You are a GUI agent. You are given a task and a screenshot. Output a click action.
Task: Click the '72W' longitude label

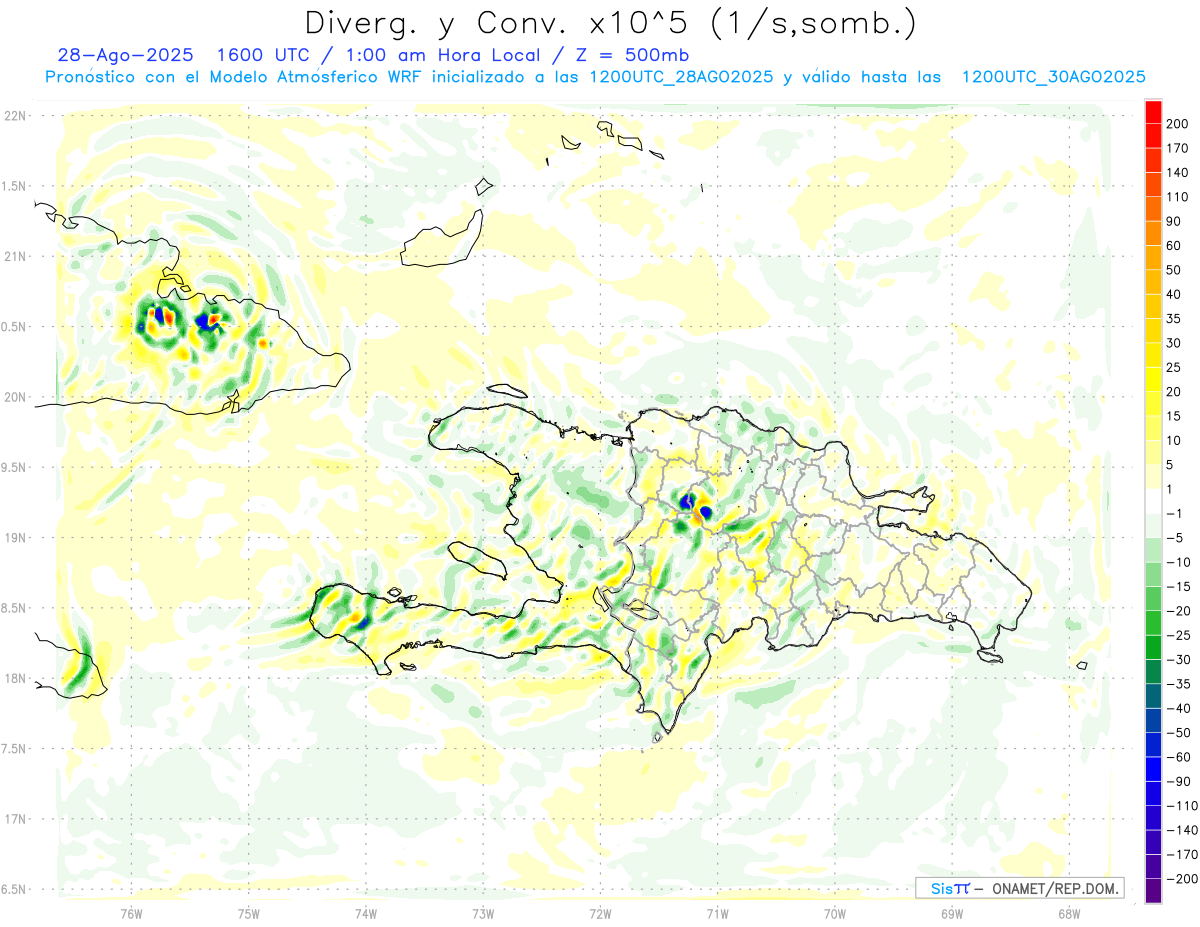(600, 913)
